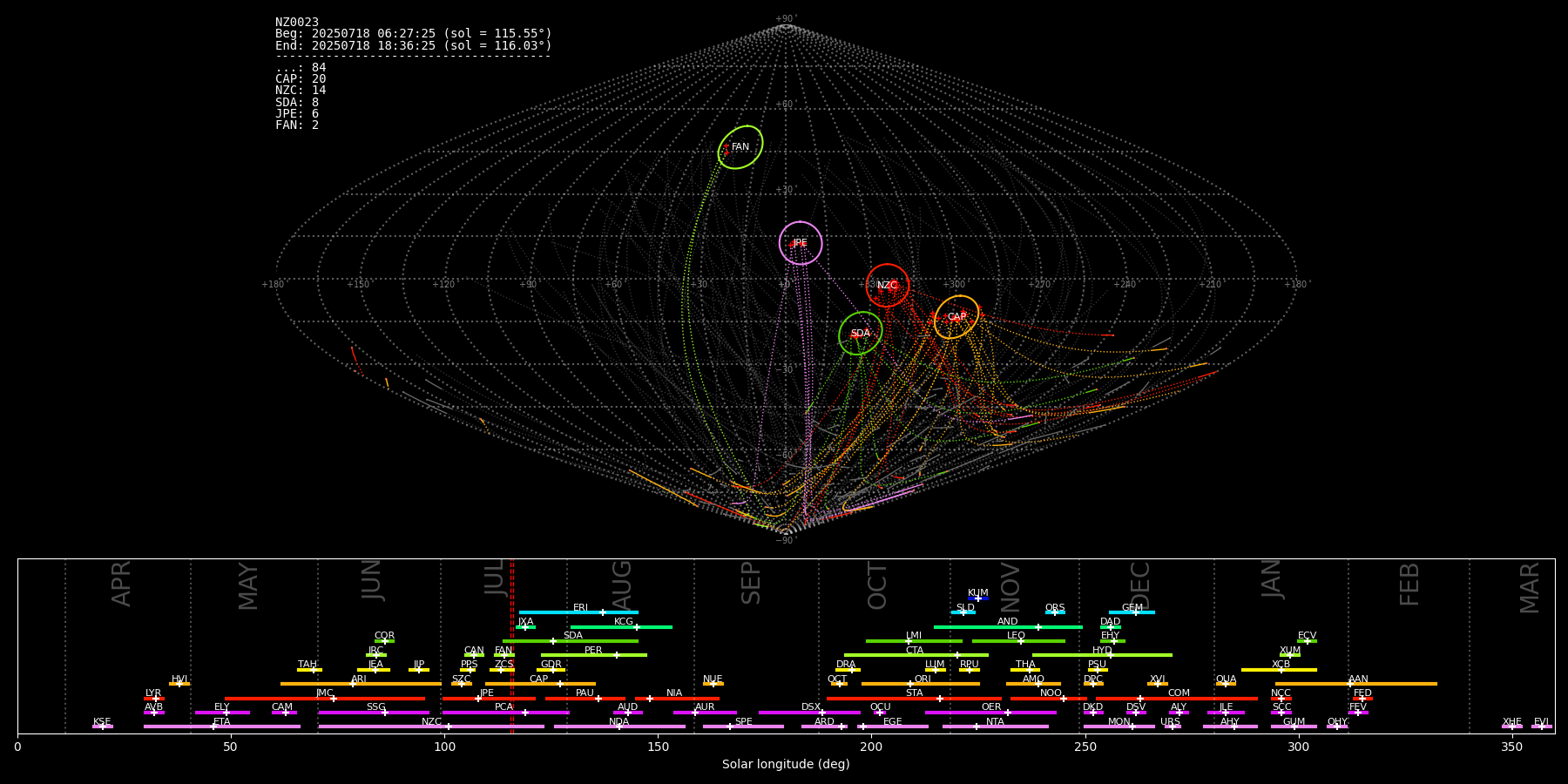This screenshot has width=1568, height=784.
Task: Click the FAN radiant circle on the sky map
Action: click(740, 147)
